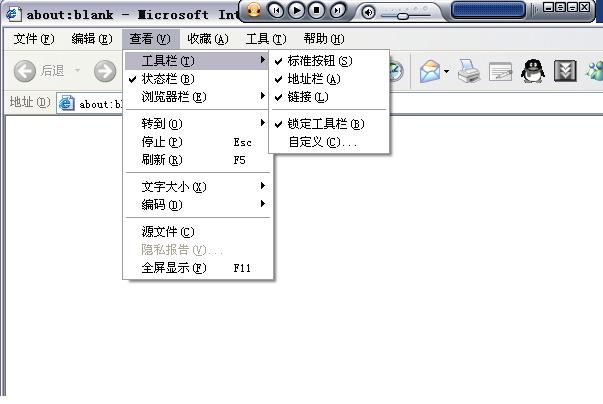Open the Messenger people icon
The image size is (603, 404).
595,71
